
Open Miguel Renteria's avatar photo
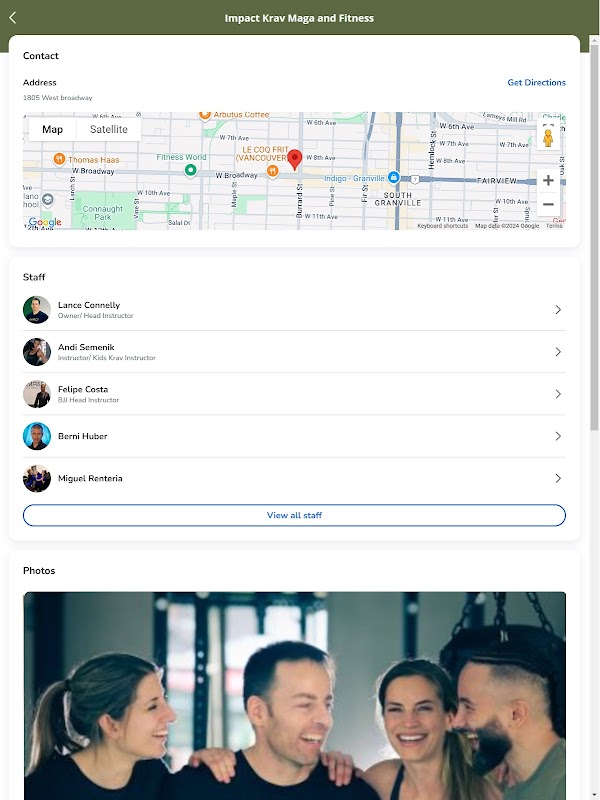37,478
